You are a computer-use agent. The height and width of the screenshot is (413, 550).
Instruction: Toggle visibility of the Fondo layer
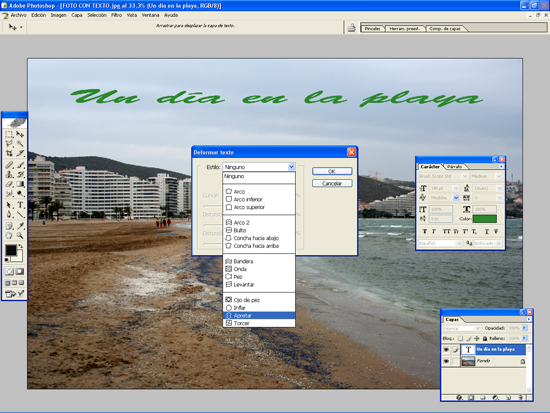[446, 361]
